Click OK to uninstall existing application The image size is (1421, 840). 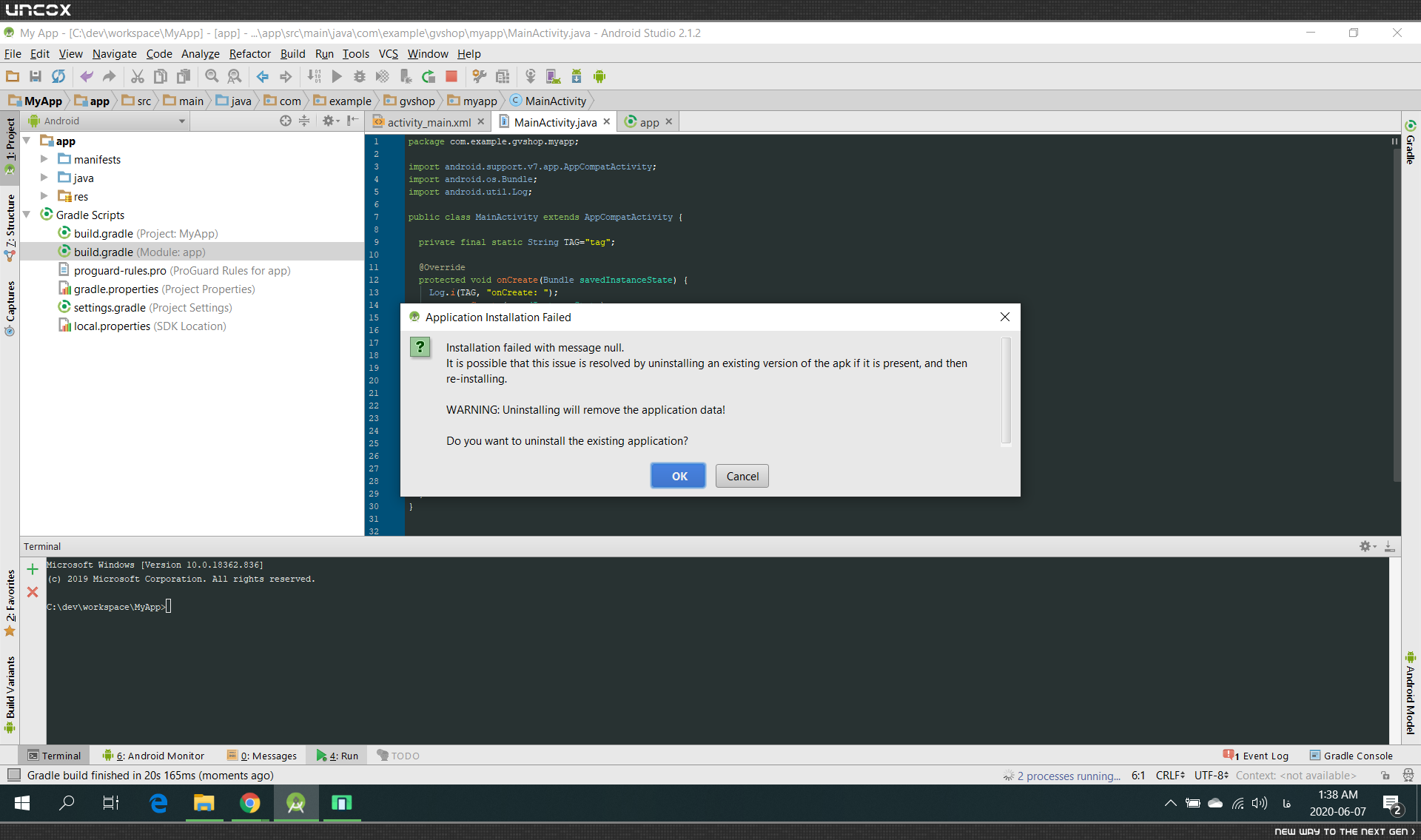(679, 476)
